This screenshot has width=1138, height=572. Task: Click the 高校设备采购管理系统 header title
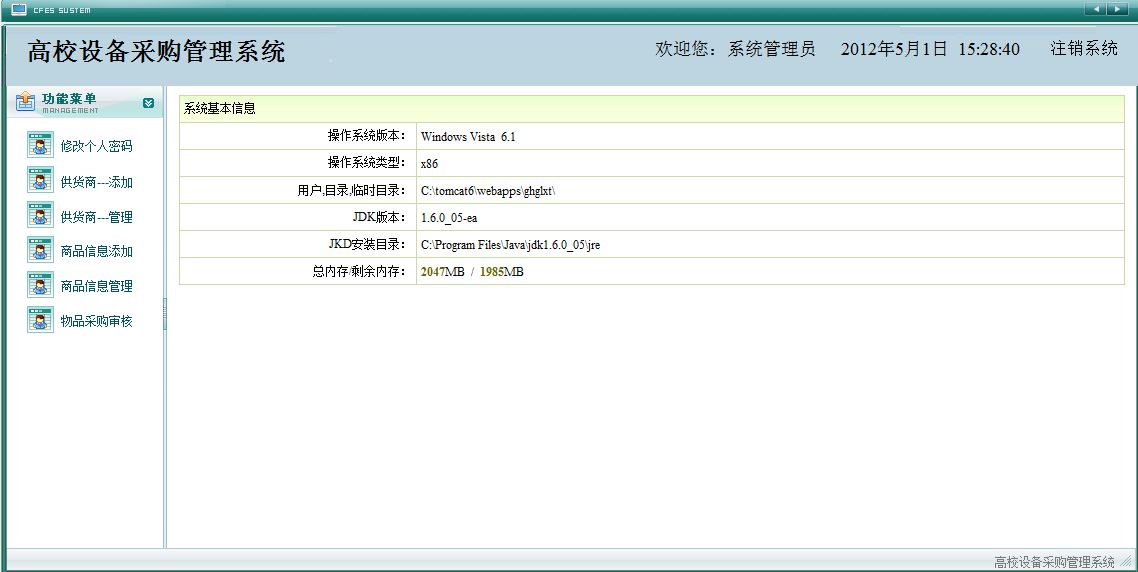(x=157, y=51)
